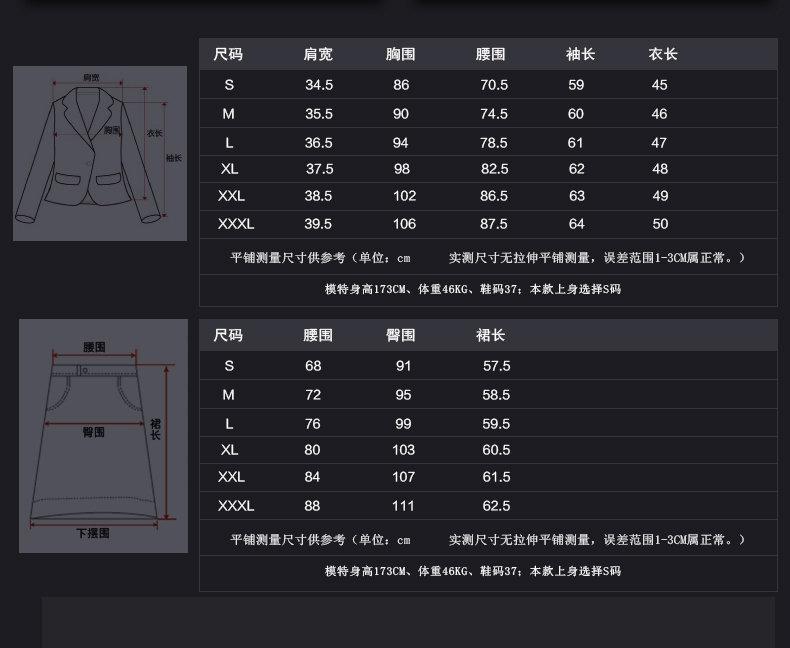Click the 胸围 column header
This screenshot has height=648, width=790.
click(x=401, y=54)
